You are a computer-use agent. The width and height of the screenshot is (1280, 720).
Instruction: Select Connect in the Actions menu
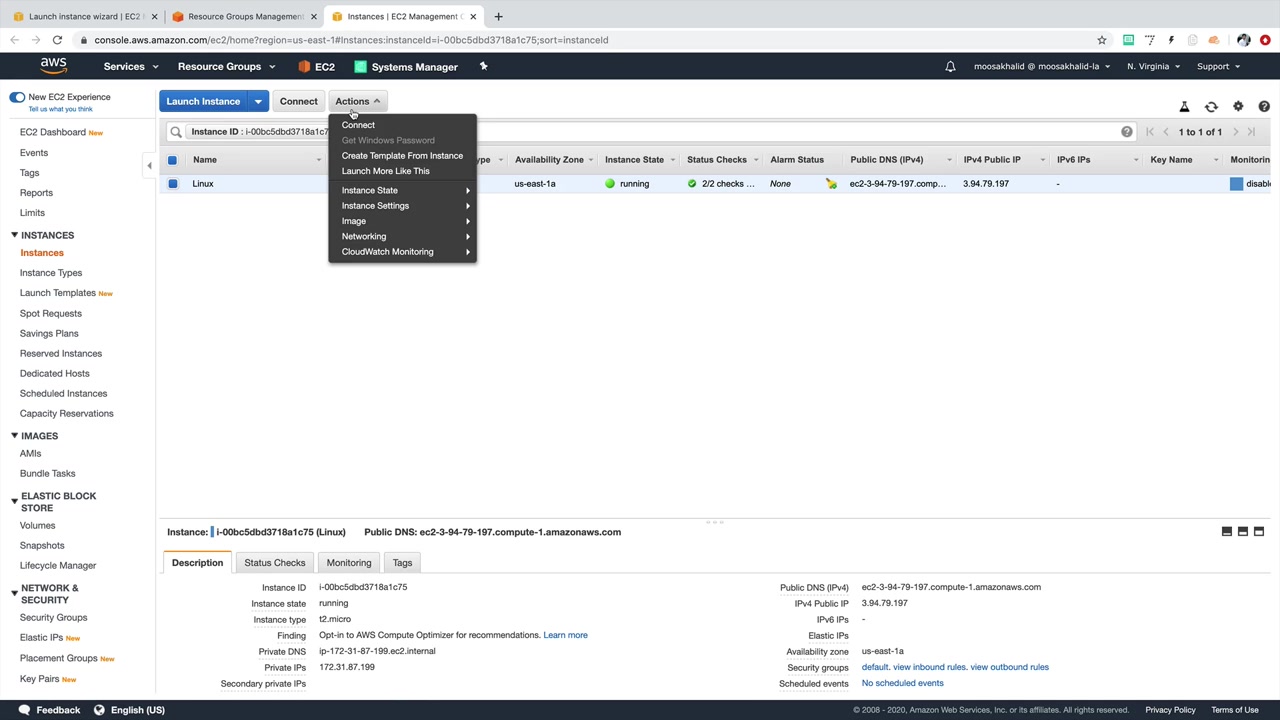pyautogui.click(x=358, y=125)
